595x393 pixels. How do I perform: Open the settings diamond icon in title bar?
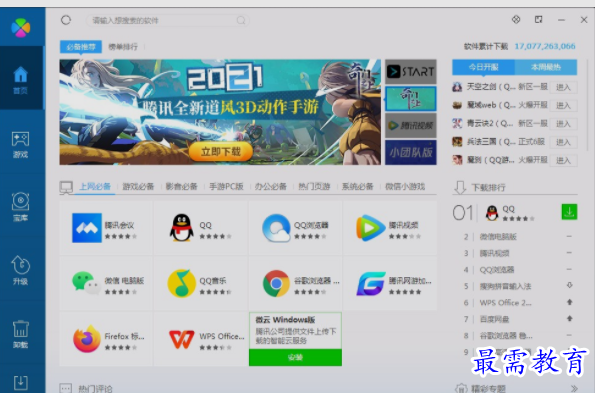tap(516, 19)
